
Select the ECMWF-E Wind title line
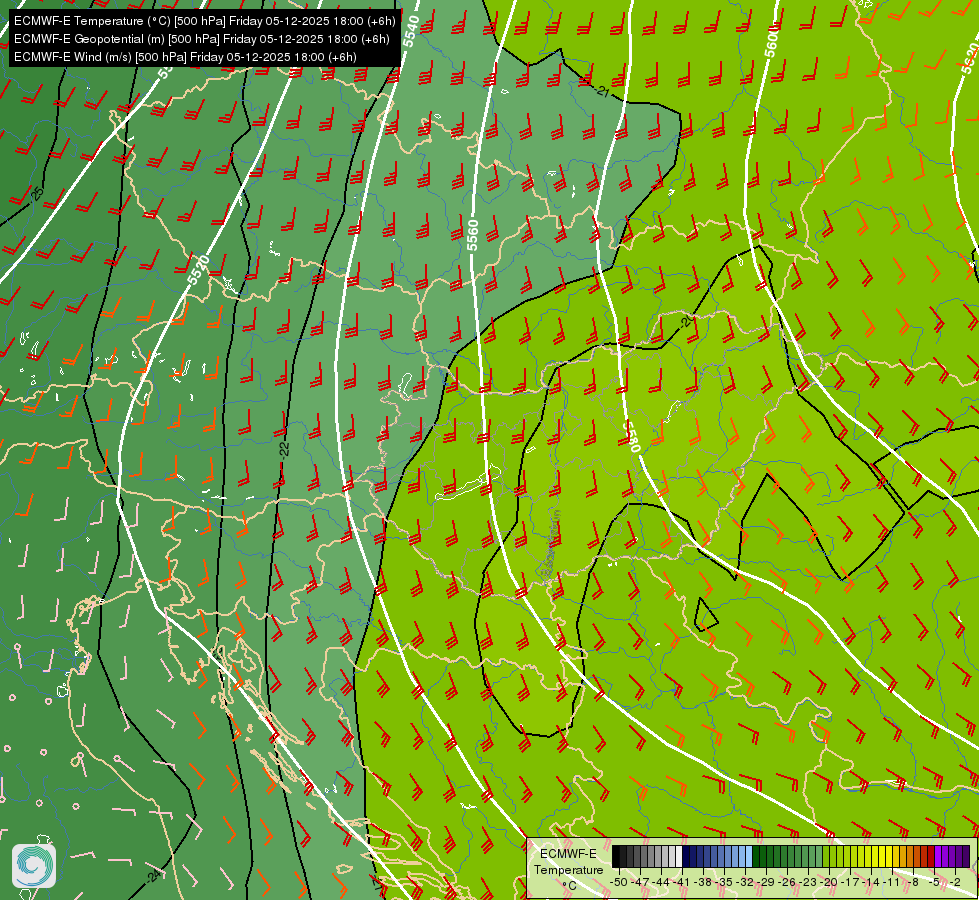click(x=185, y=57)
